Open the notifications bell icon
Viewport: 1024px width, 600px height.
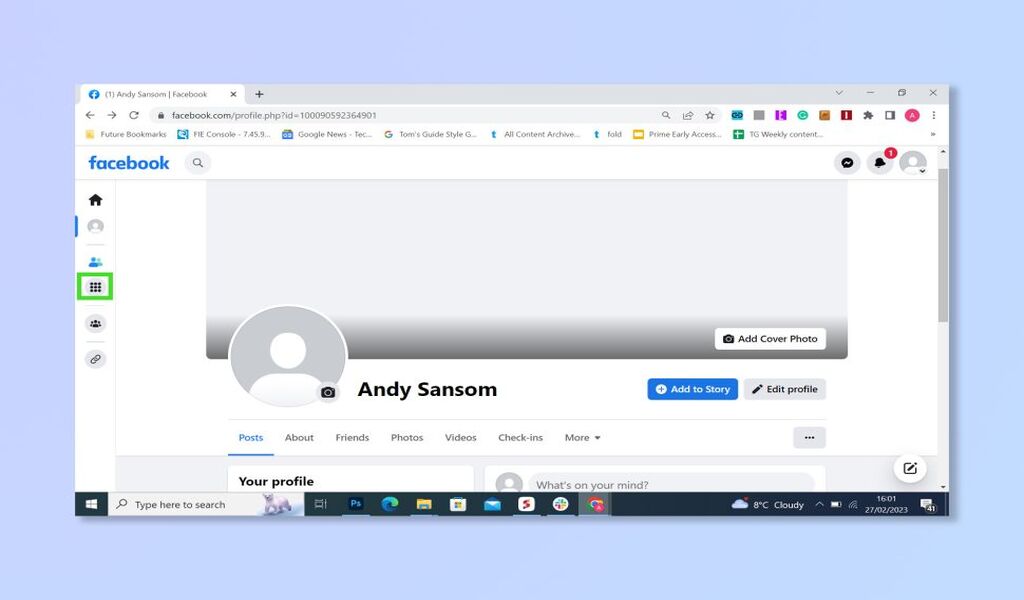pyautogui.click(x=880, y=163)
